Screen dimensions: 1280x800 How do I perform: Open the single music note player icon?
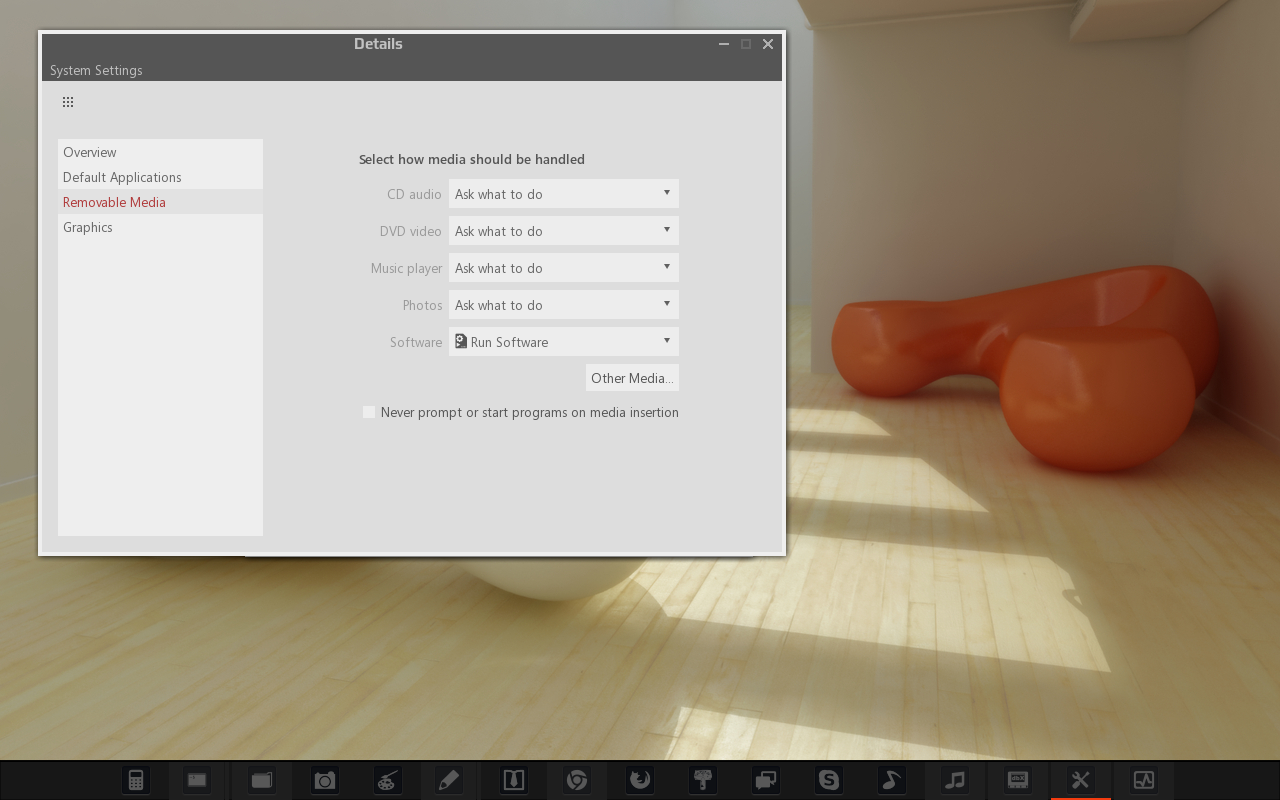tap(891, 780)
